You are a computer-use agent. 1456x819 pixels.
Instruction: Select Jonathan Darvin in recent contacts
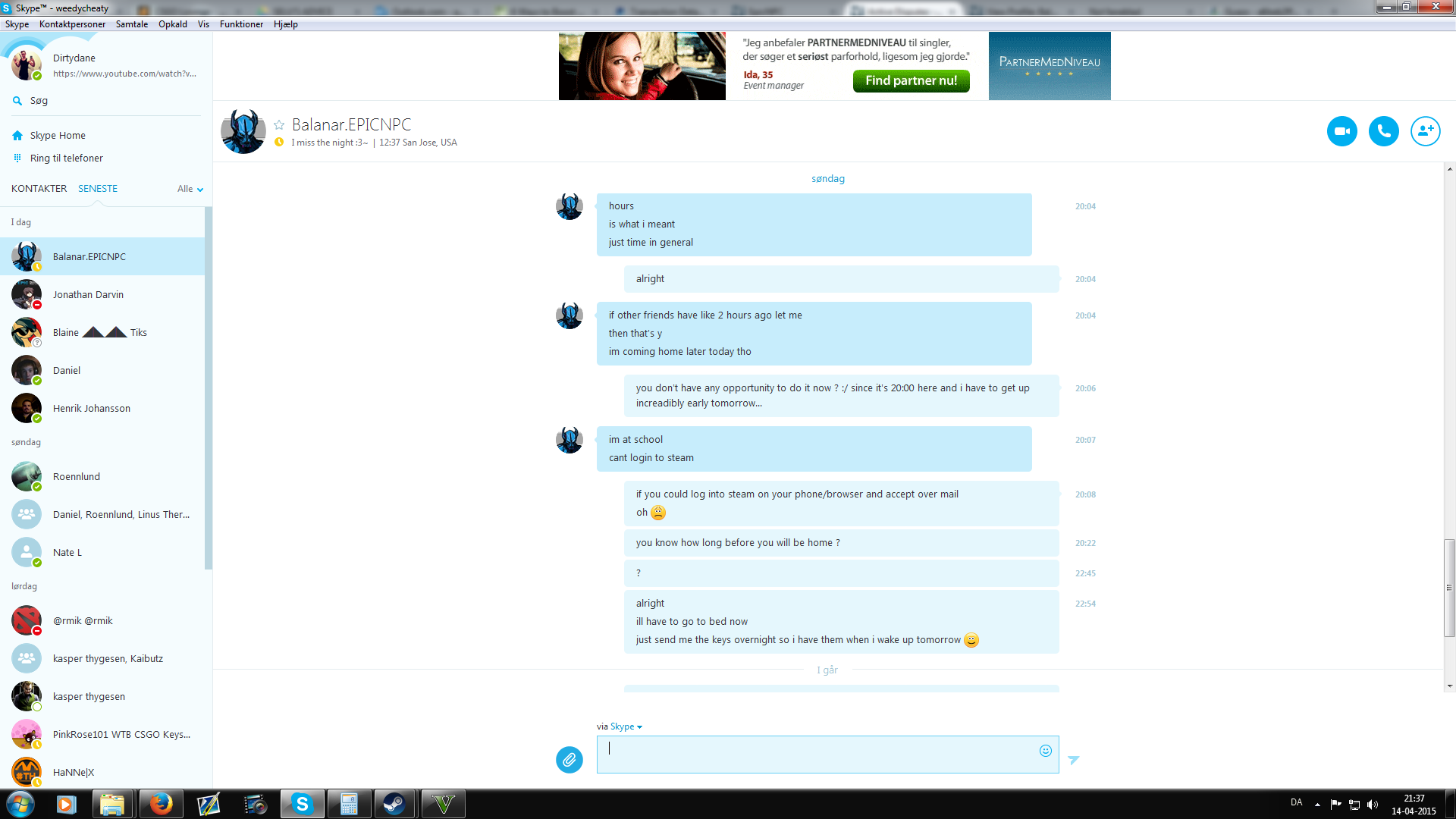88,295
